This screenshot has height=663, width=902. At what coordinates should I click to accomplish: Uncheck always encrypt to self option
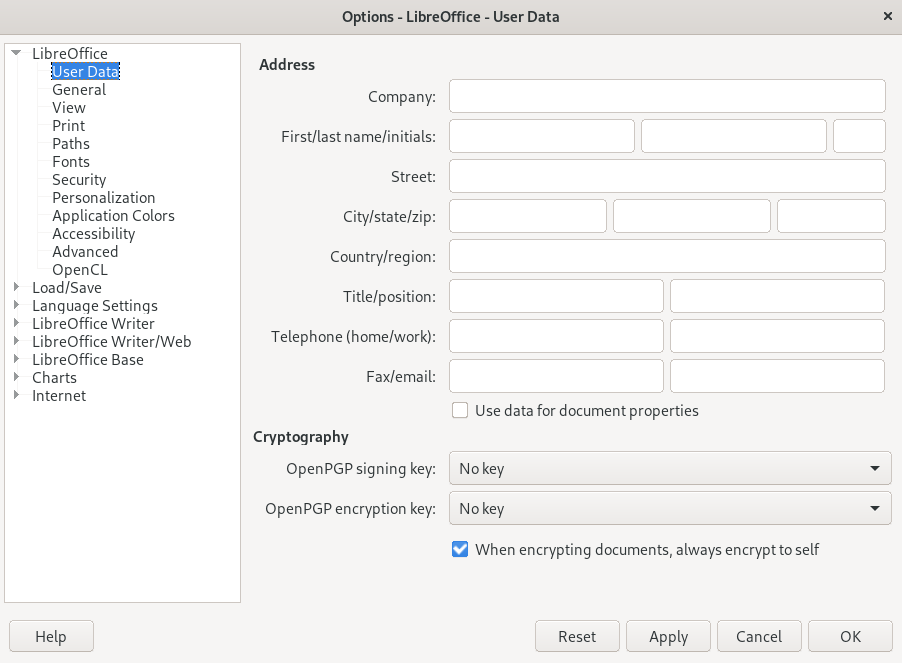pos(460,549)
